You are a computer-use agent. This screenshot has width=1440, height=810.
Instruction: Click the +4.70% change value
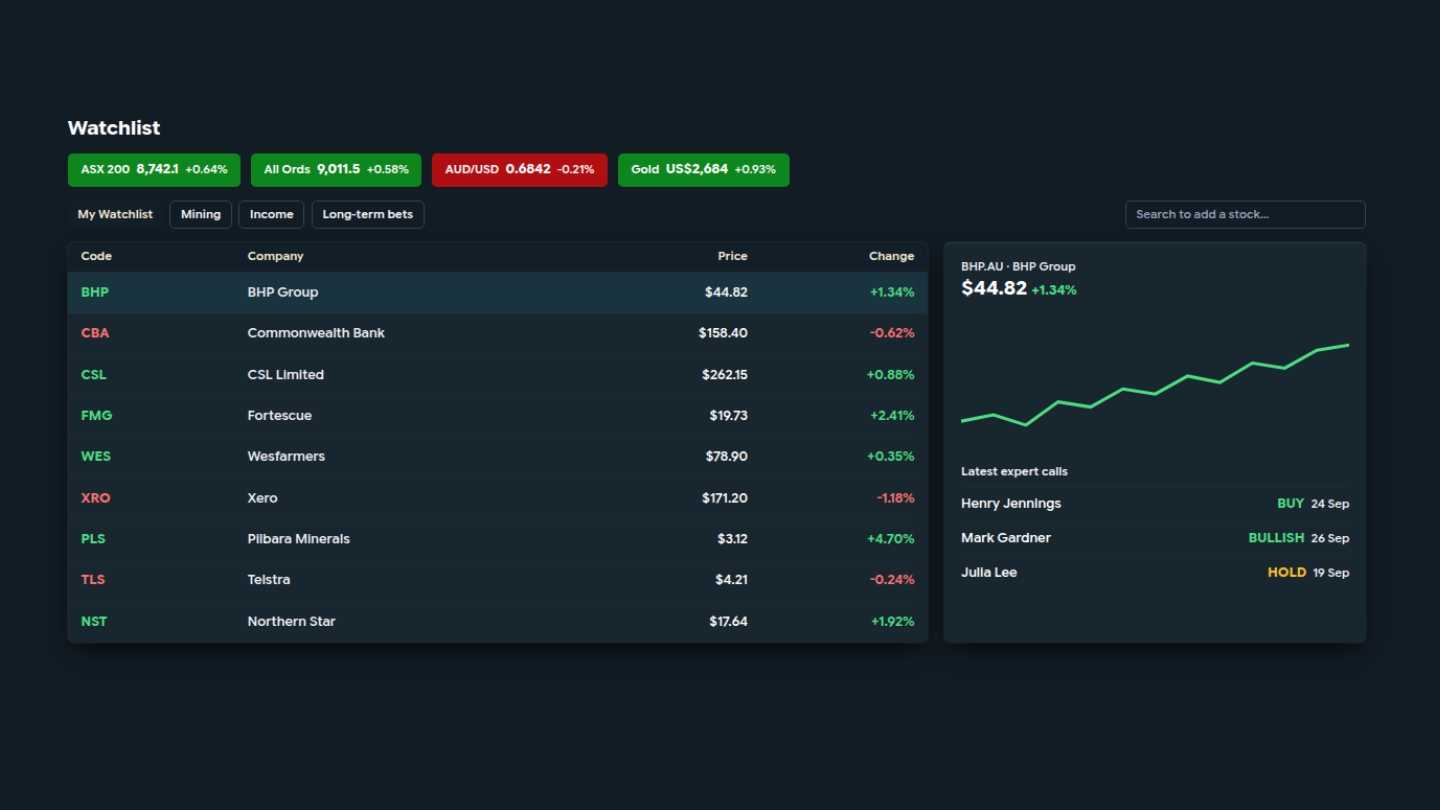[891, 539]
